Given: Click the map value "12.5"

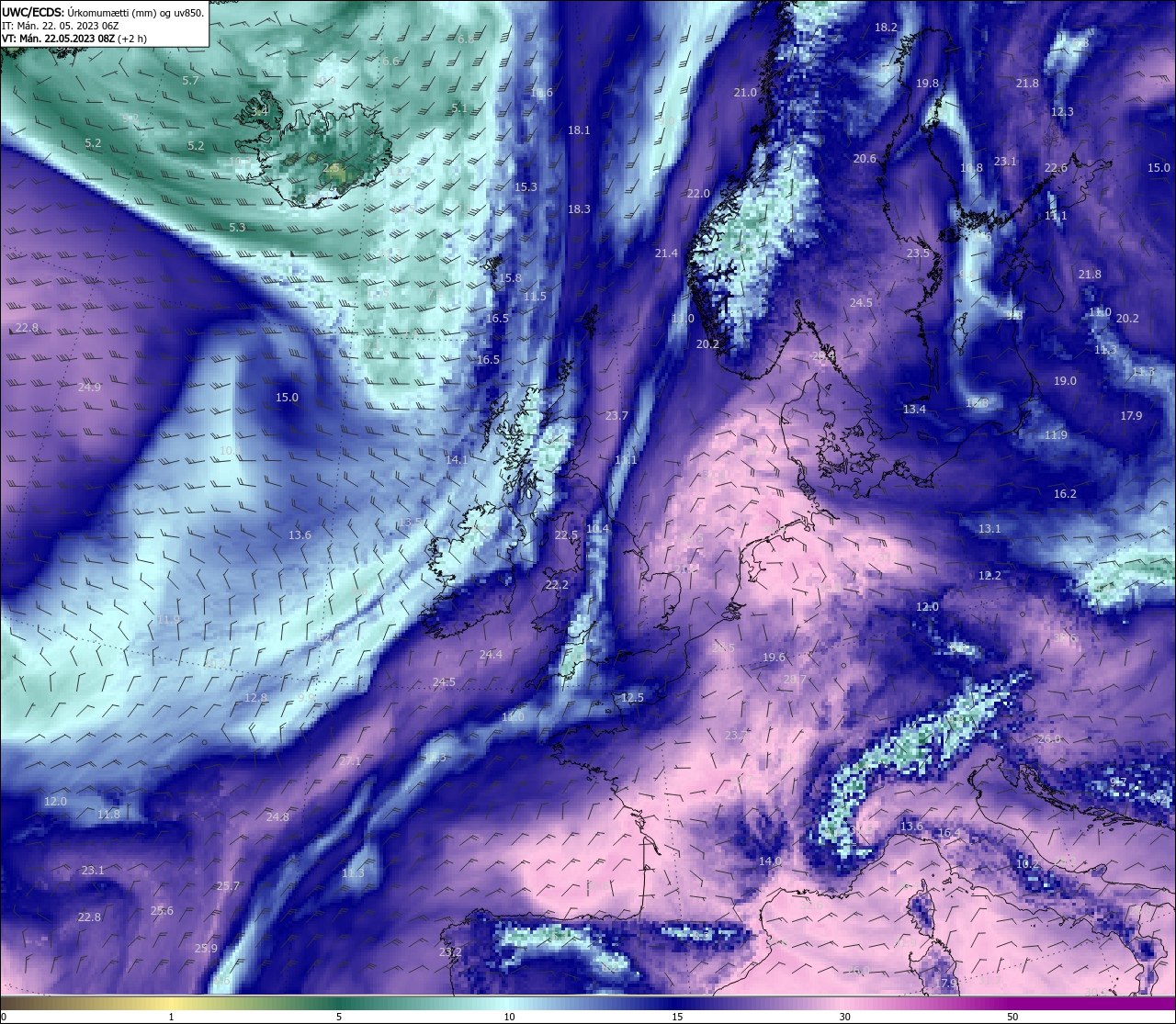Looking at the screenshot, I should (x=632, y=698).
